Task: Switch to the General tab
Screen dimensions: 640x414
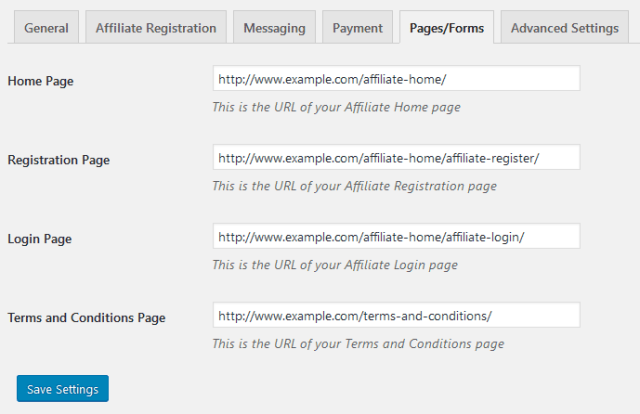Action: click(46, 28)
